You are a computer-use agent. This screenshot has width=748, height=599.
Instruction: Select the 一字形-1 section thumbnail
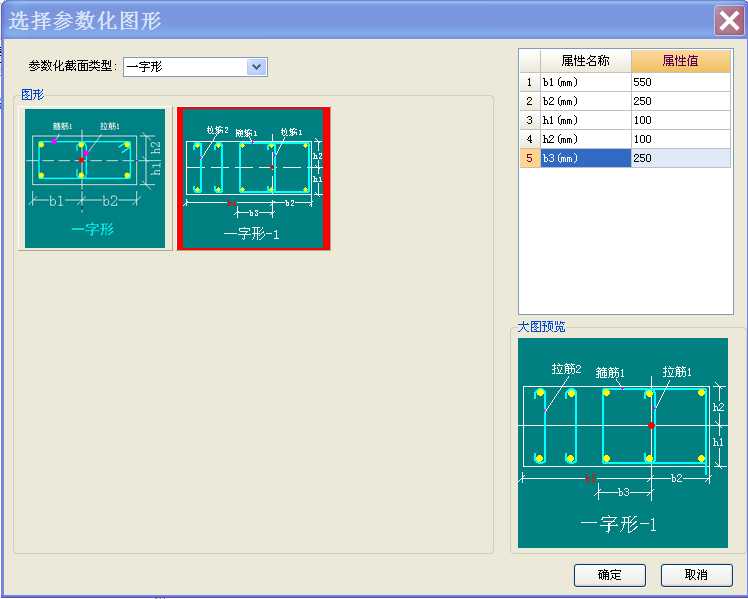253,178
